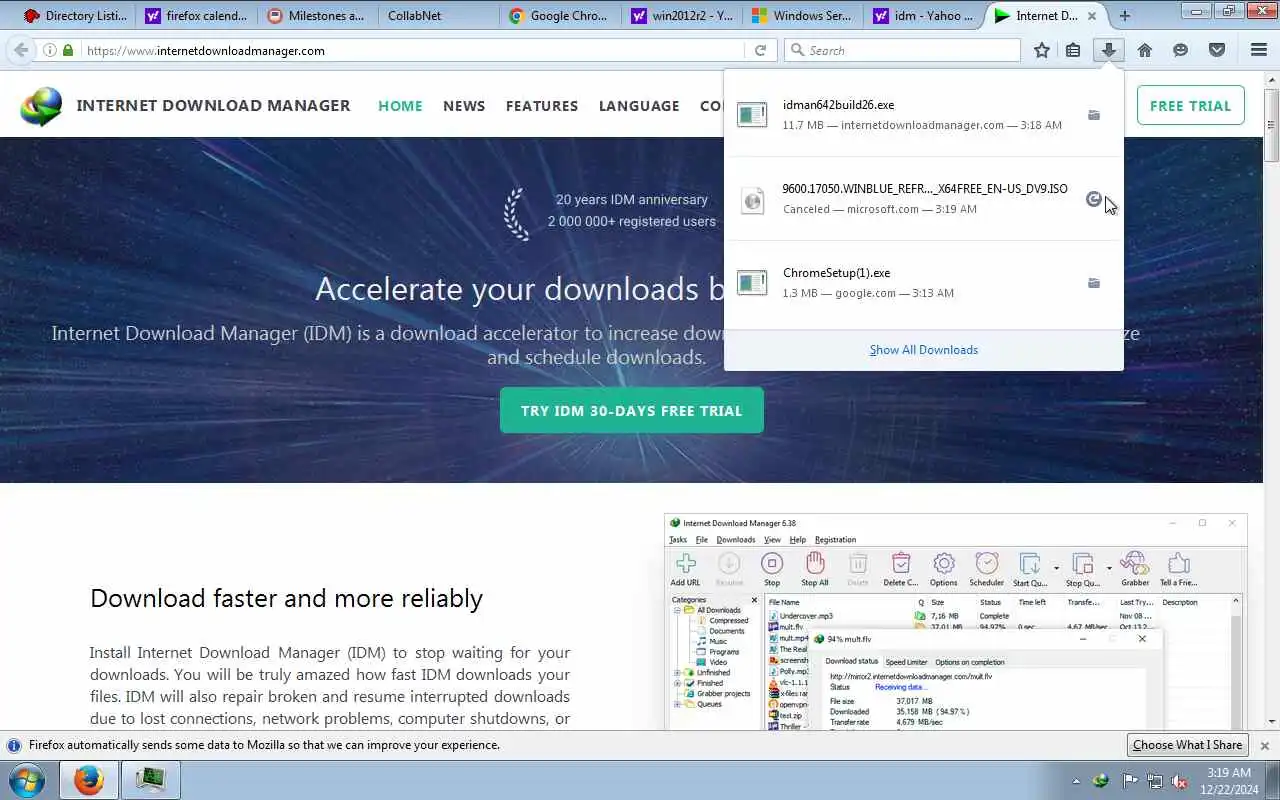Click the Firefox downloads arrow toolbar icon
This screenshot has height=800, width=1280.
[1108, 50]
